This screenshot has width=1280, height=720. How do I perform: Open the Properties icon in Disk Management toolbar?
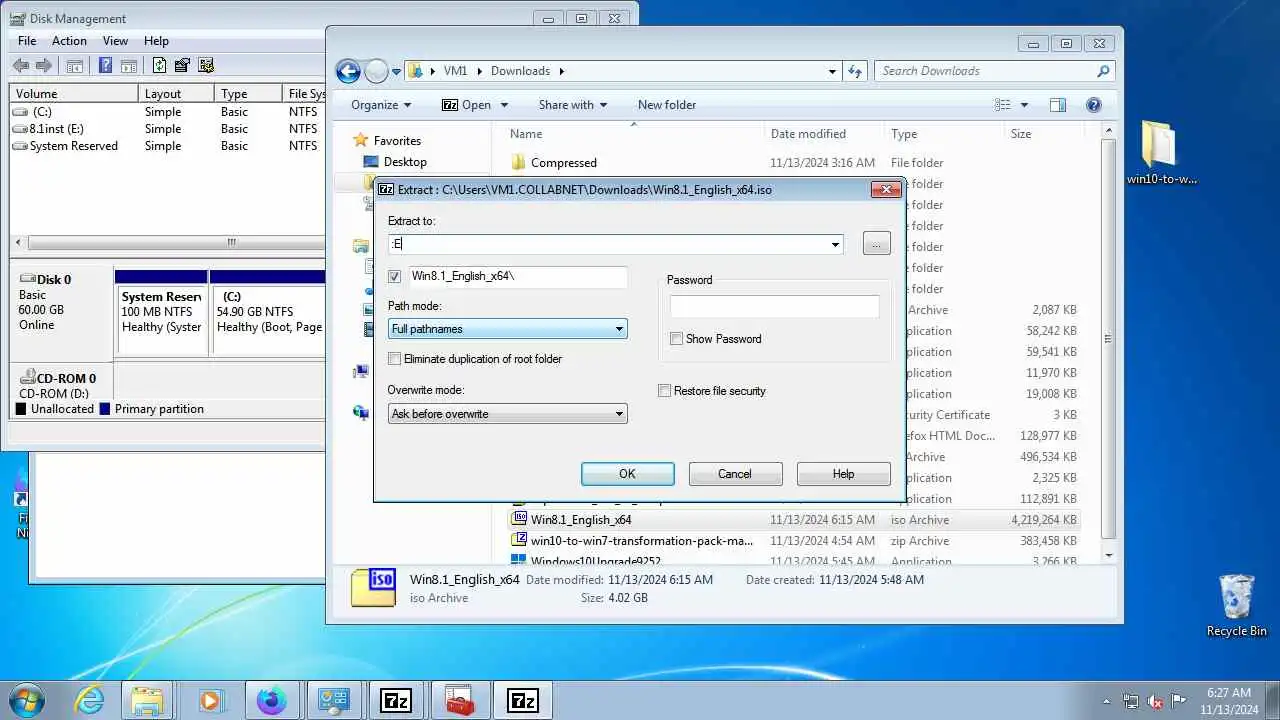[182, 66]
